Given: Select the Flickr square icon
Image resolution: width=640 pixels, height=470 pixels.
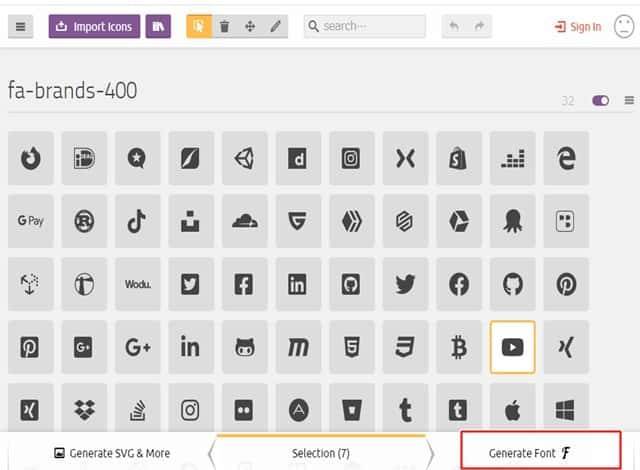Looking at the screenshot, I should click(245, 409).
